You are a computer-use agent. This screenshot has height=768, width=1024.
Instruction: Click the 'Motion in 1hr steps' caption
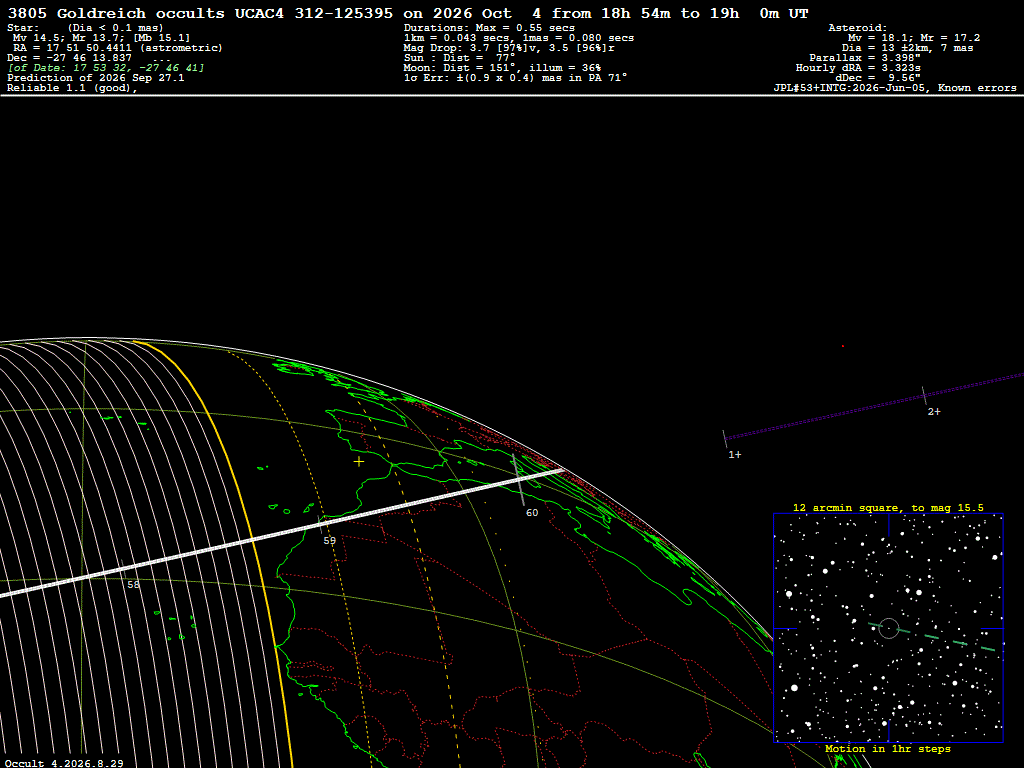888,749
